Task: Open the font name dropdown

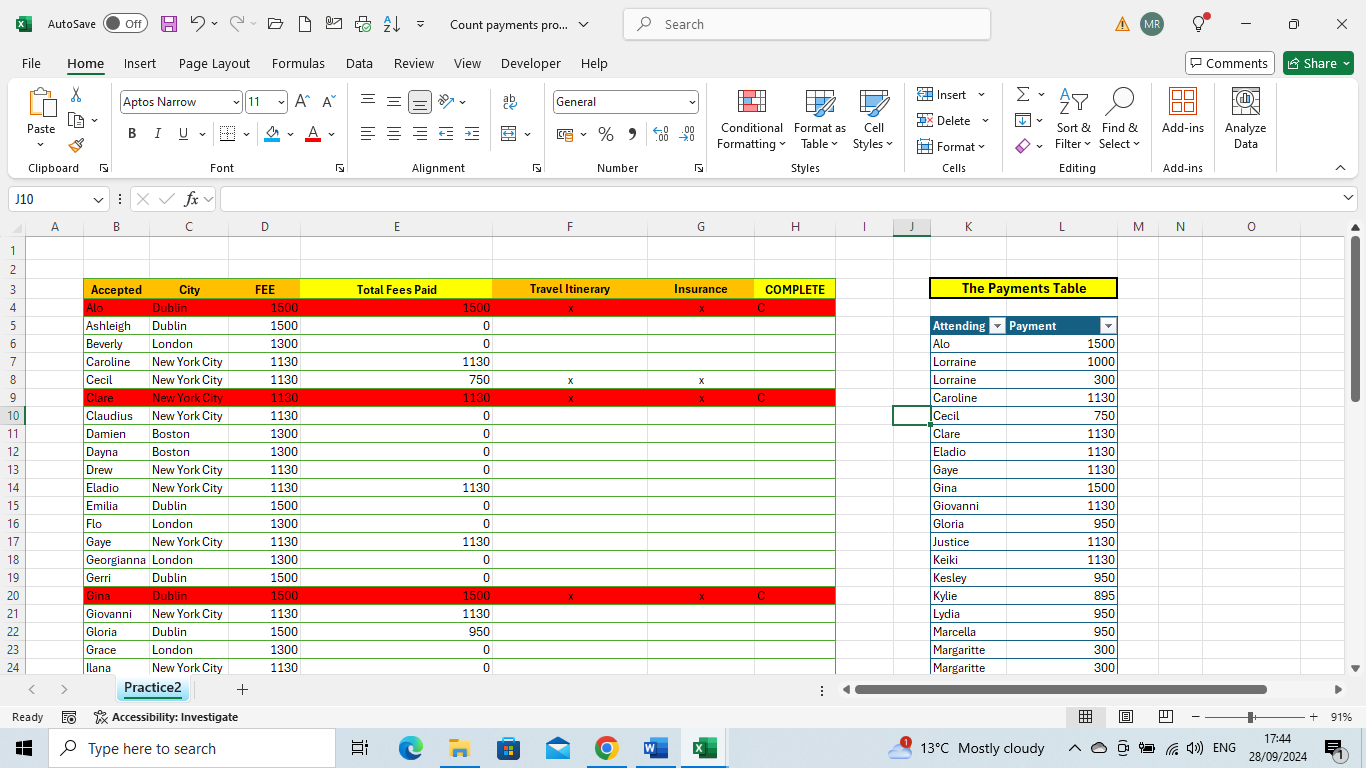Action: tap(236, 102)
